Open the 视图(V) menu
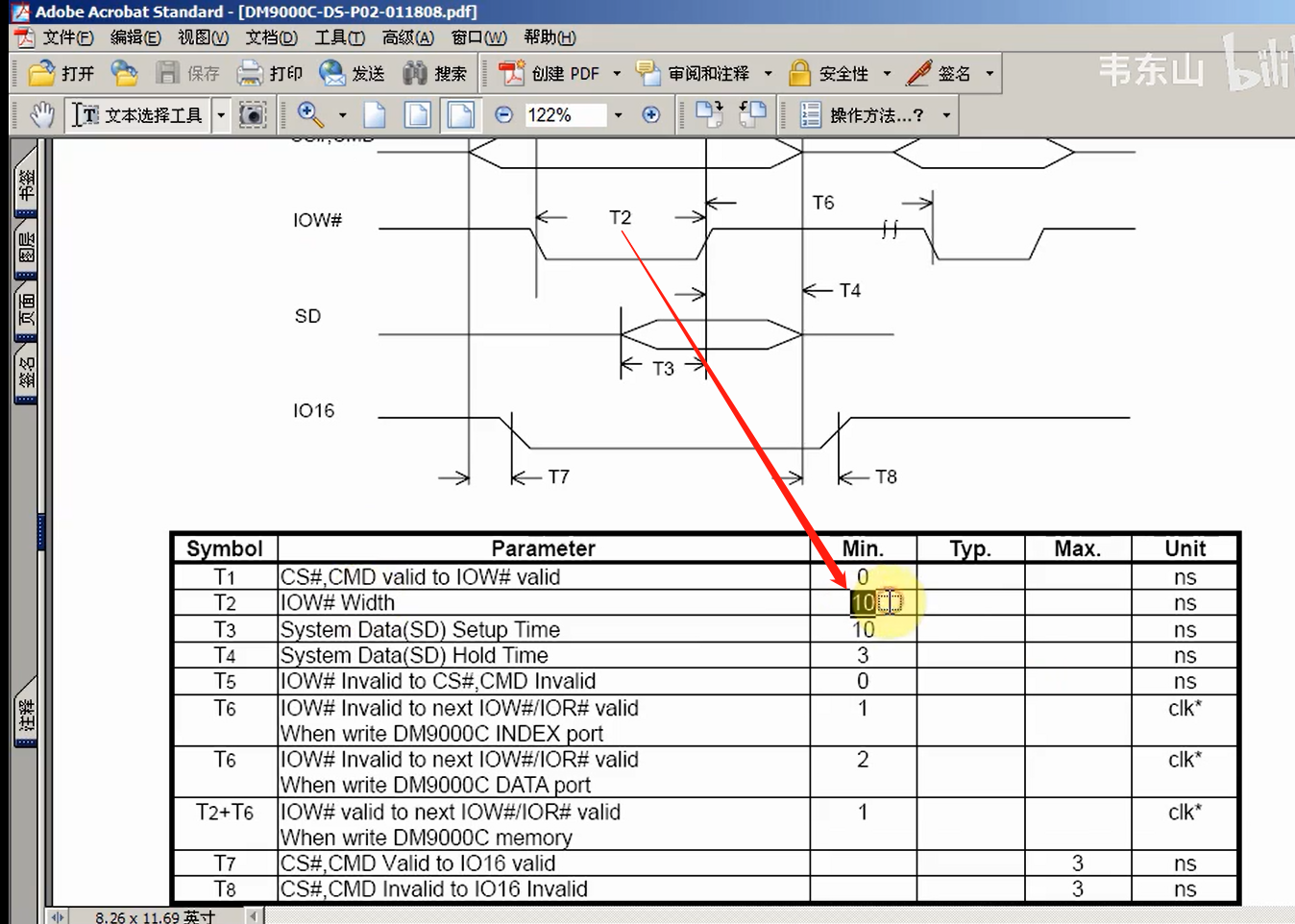This screenshot has height=924, width=1295. coord(203,37)
